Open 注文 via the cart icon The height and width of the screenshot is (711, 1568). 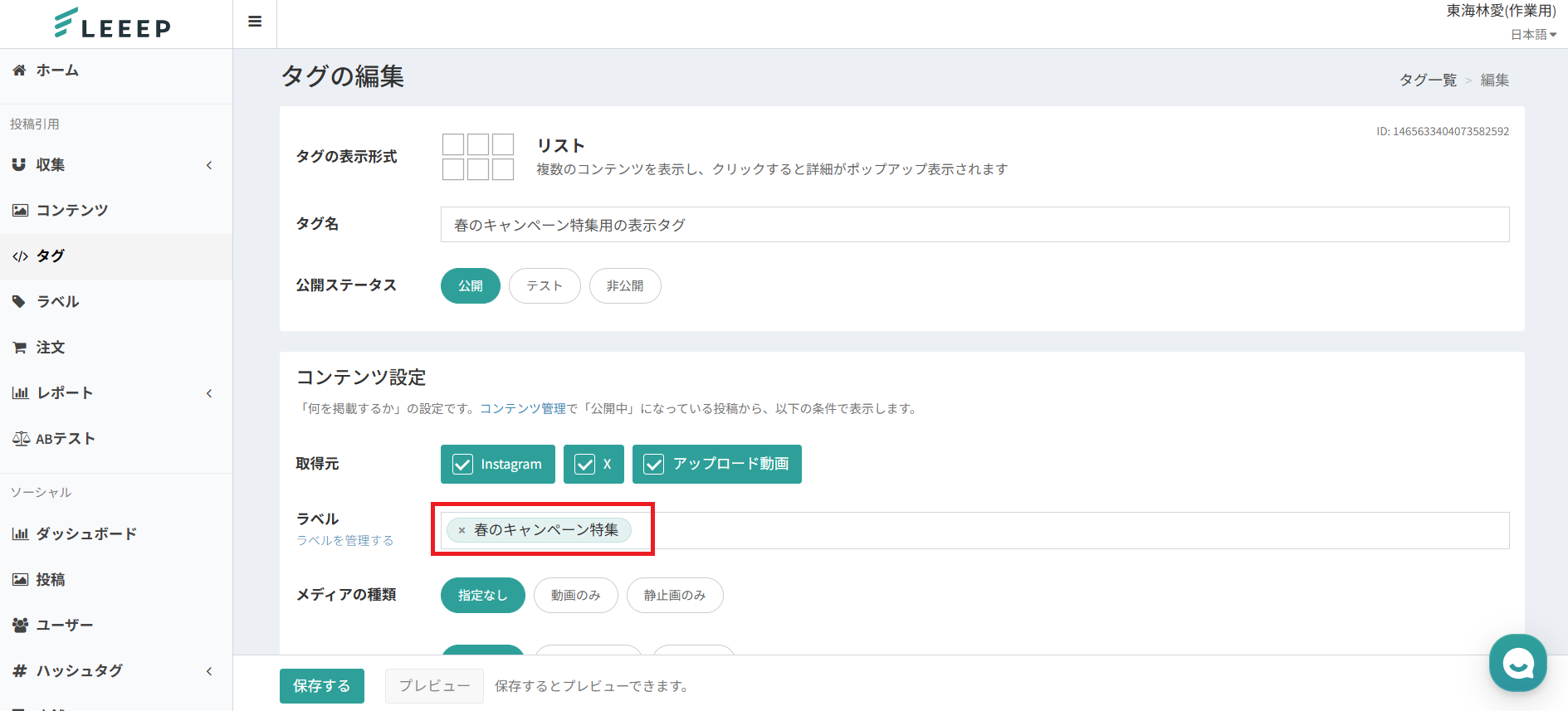[x=20, y=348]
